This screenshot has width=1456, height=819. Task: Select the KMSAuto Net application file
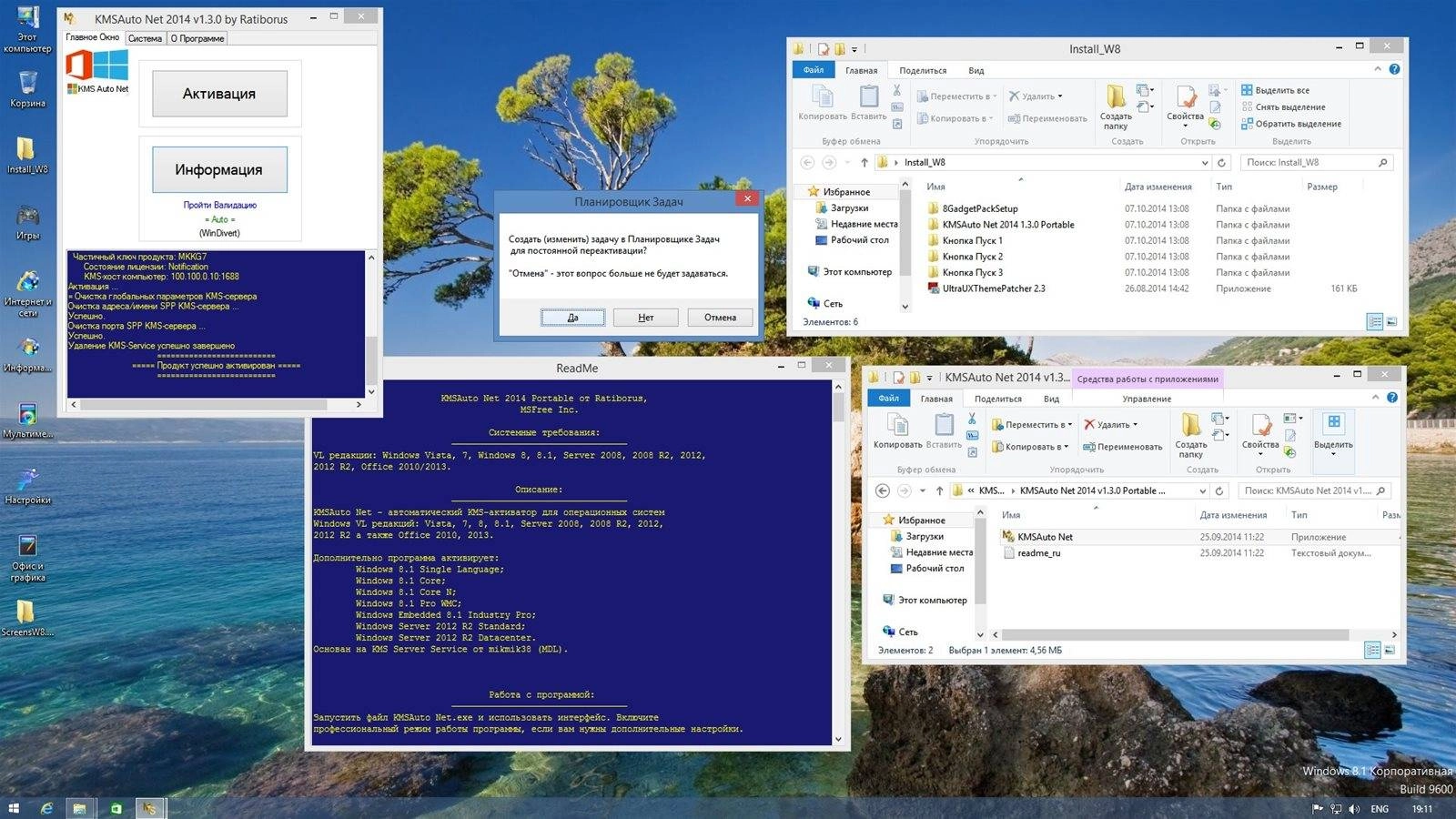pyautogui.click(x=1037, y=537)
